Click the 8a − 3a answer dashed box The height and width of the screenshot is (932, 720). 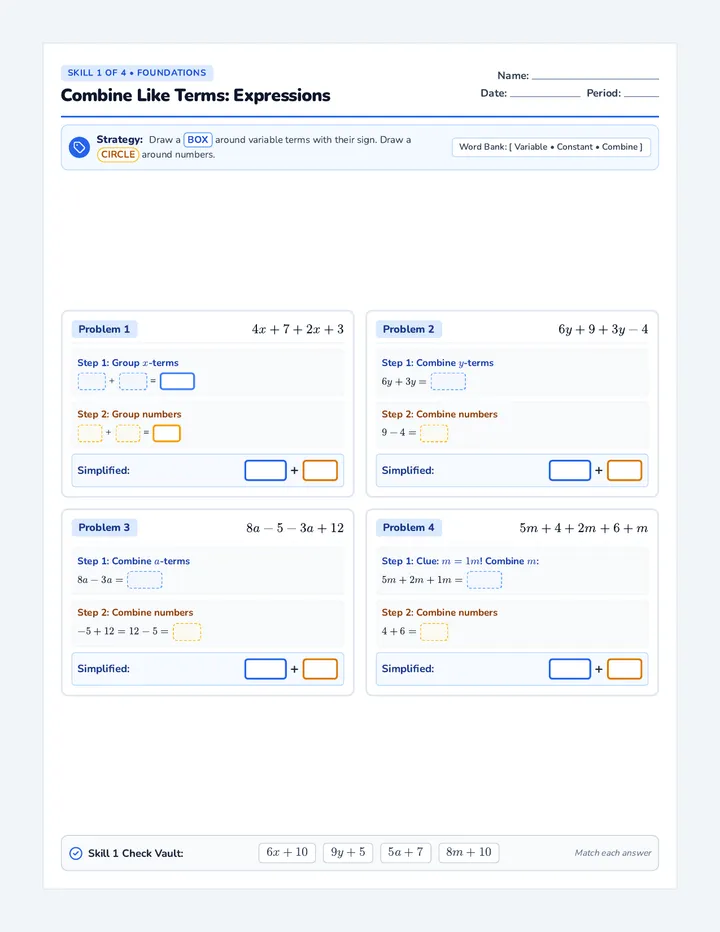pos(144,580)
